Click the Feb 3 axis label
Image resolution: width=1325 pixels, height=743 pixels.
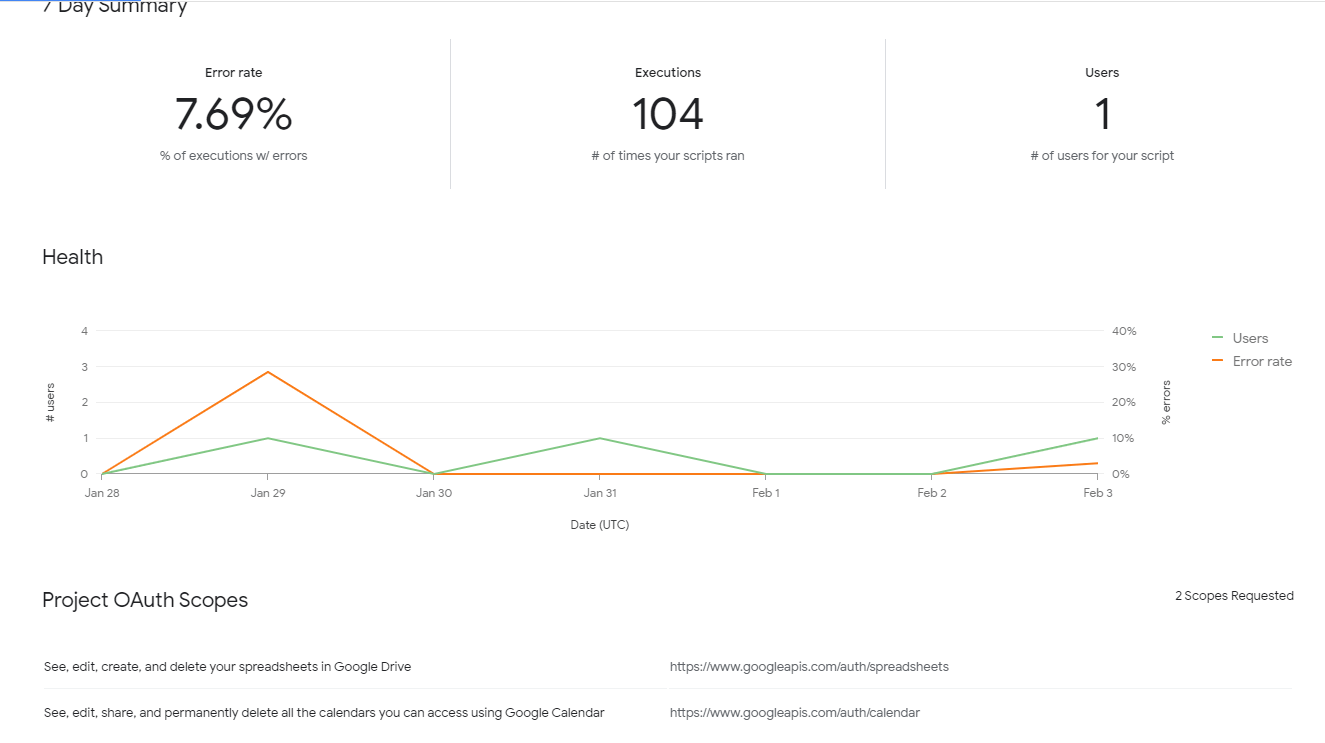1097,493
